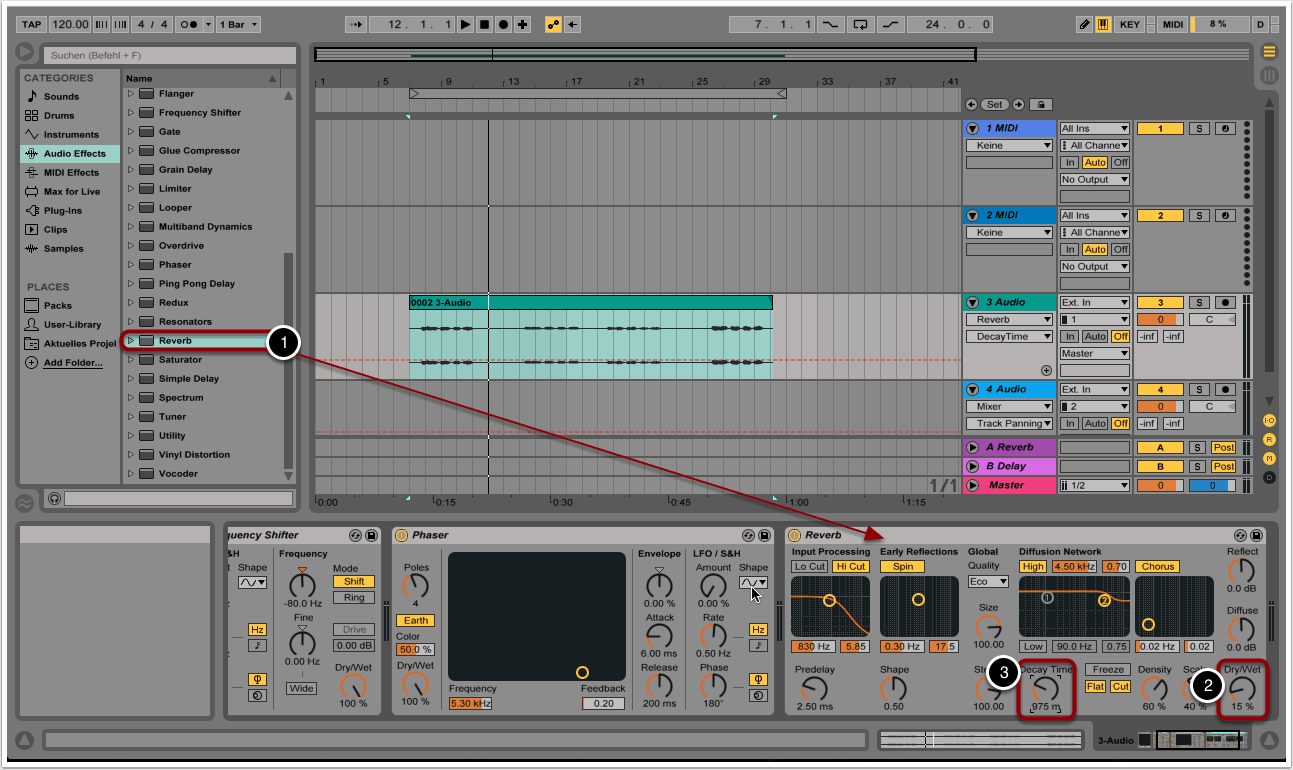Solo the 1 MIDI track

click(1200, 129)
